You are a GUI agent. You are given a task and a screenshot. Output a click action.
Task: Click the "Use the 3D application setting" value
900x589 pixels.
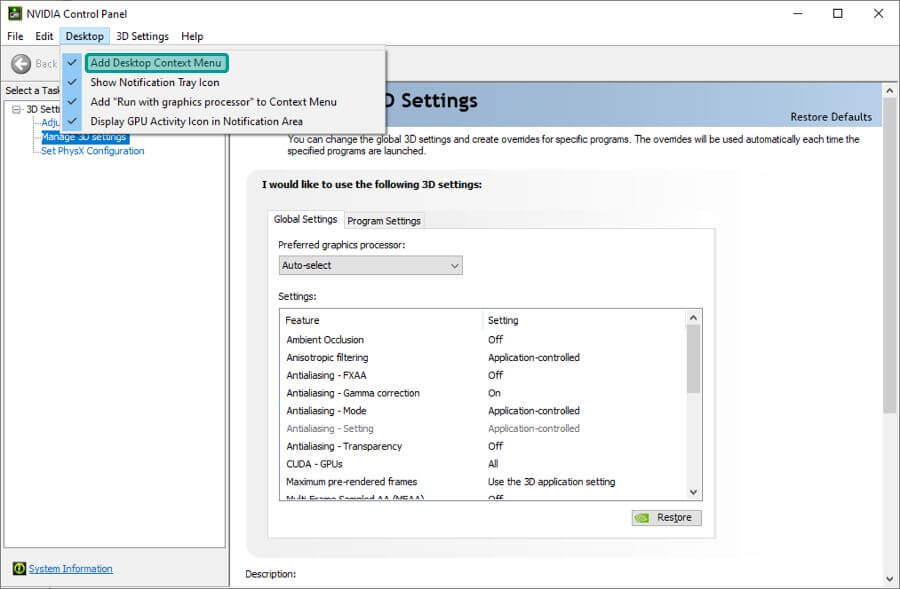pos(552,482)
